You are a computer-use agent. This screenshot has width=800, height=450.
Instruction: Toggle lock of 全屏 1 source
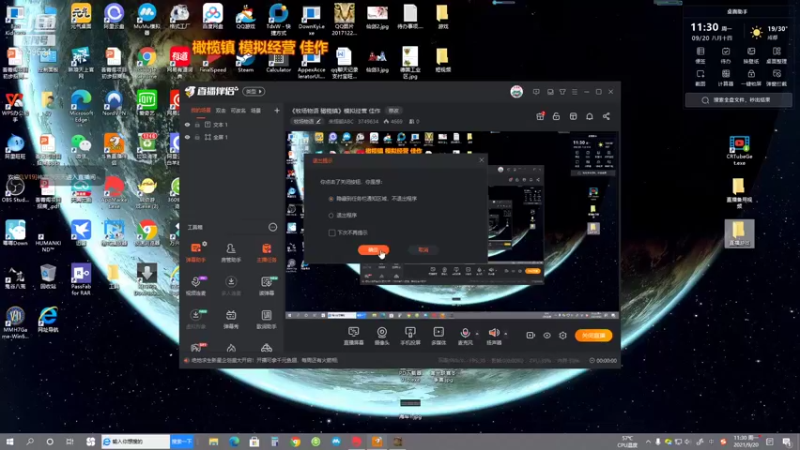point(197,137)
